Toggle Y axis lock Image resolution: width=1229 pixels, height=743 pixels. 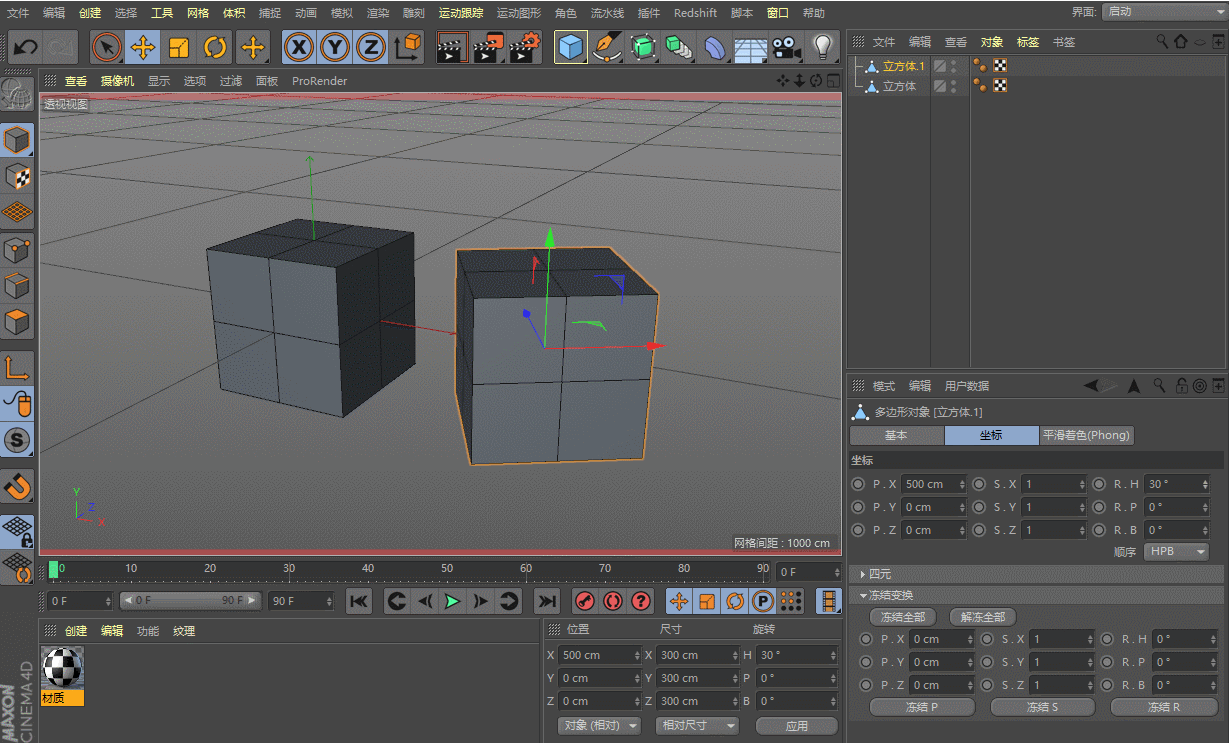tap(335, 47)
